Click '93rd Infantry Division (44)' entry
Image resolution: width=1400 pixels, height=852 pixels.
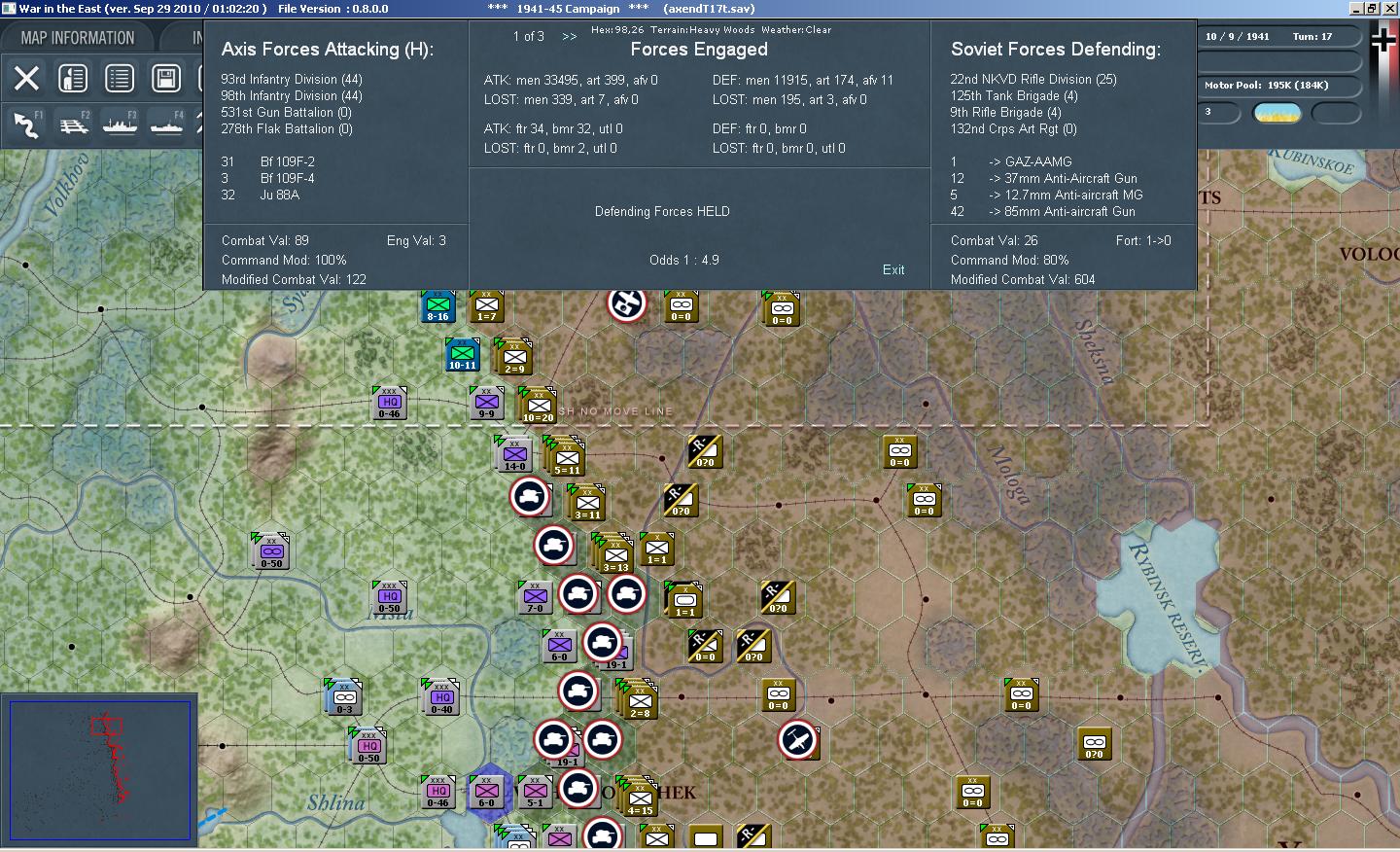tap(292, 80)
